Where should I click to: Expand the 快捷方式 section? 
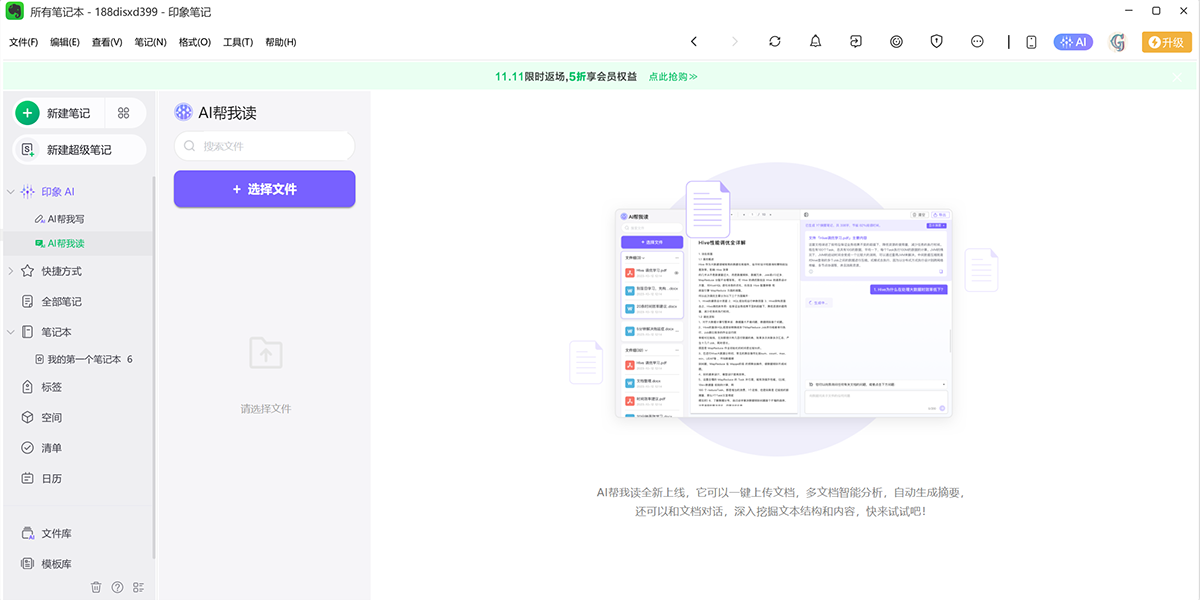[11, 271]
